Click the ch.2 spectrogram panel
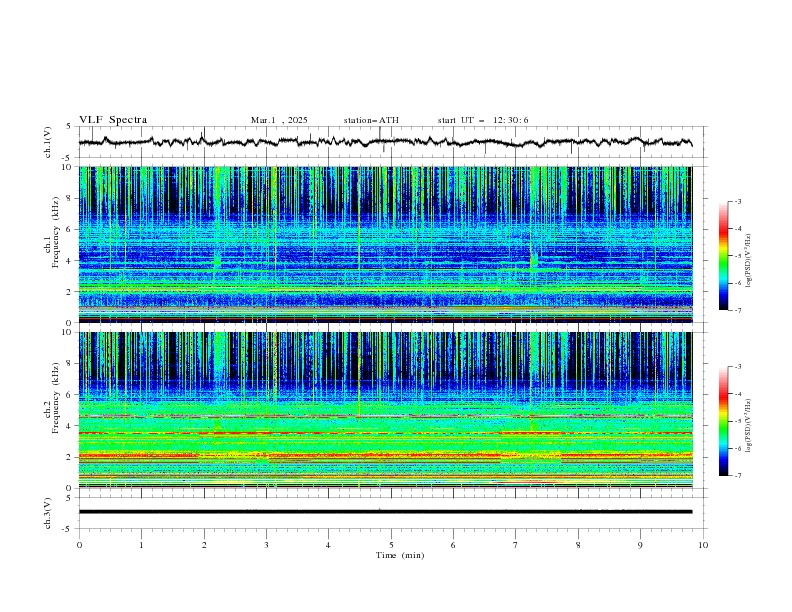Screen dimensions: 792x612 pos(385,410)
